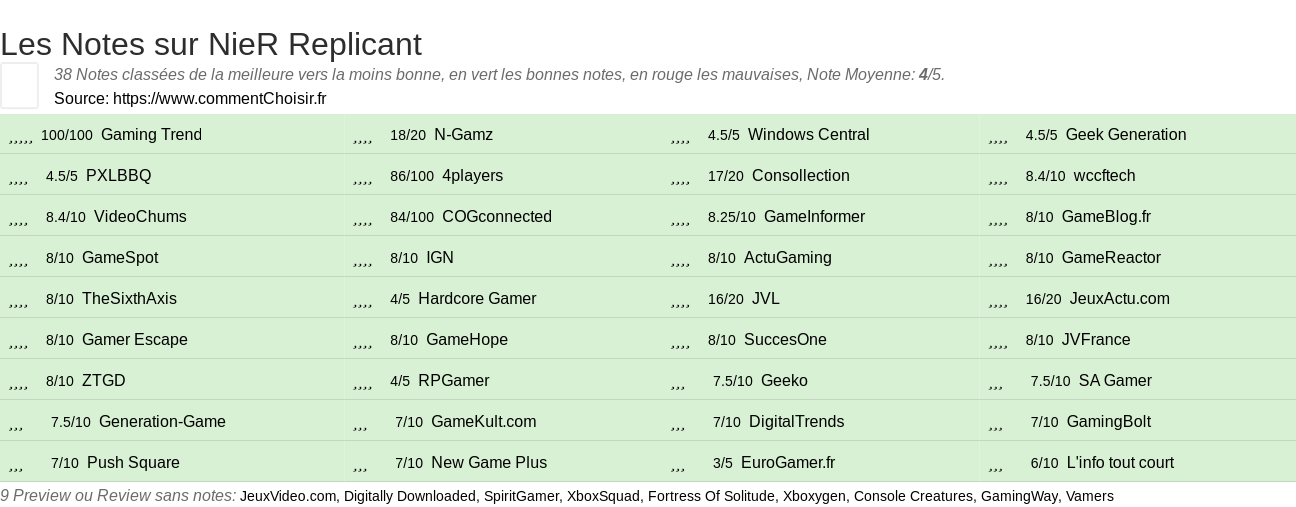Click the PXLBBQ review name

tap(118, 176)
